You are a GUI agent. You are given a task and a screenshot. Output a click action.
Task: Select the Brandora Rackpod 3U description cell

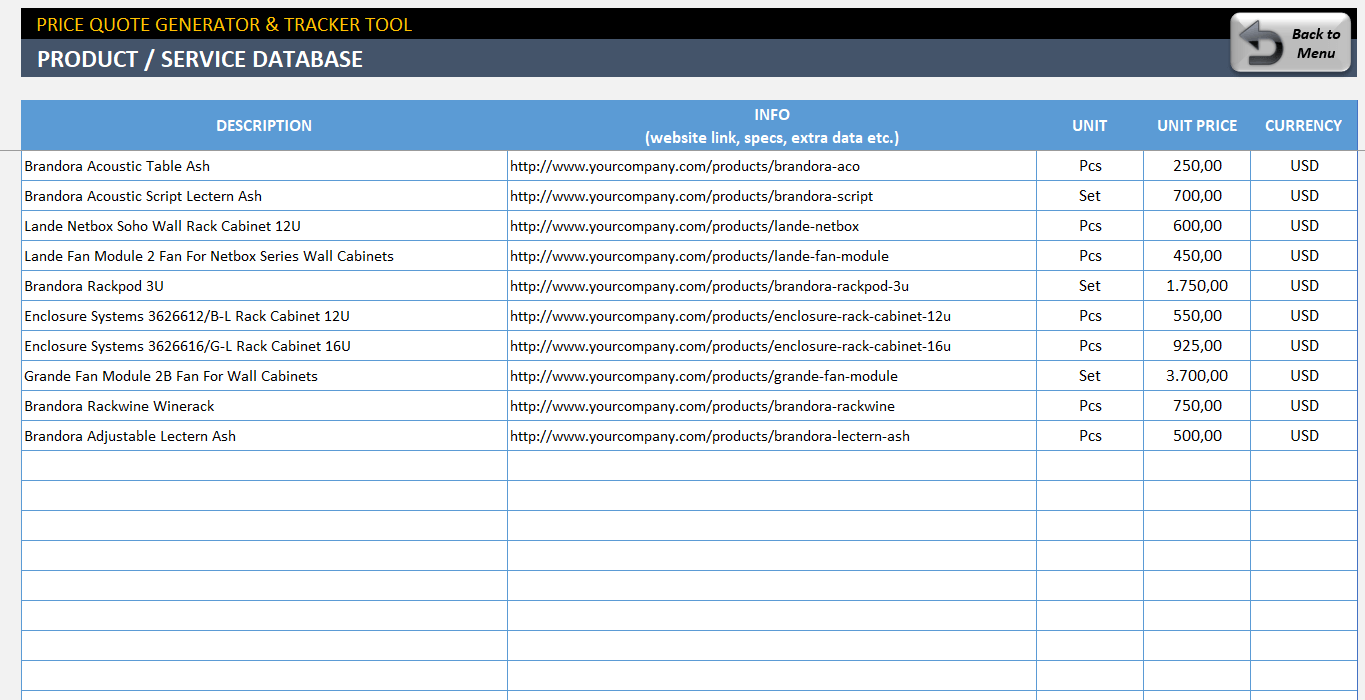[264, 286]
